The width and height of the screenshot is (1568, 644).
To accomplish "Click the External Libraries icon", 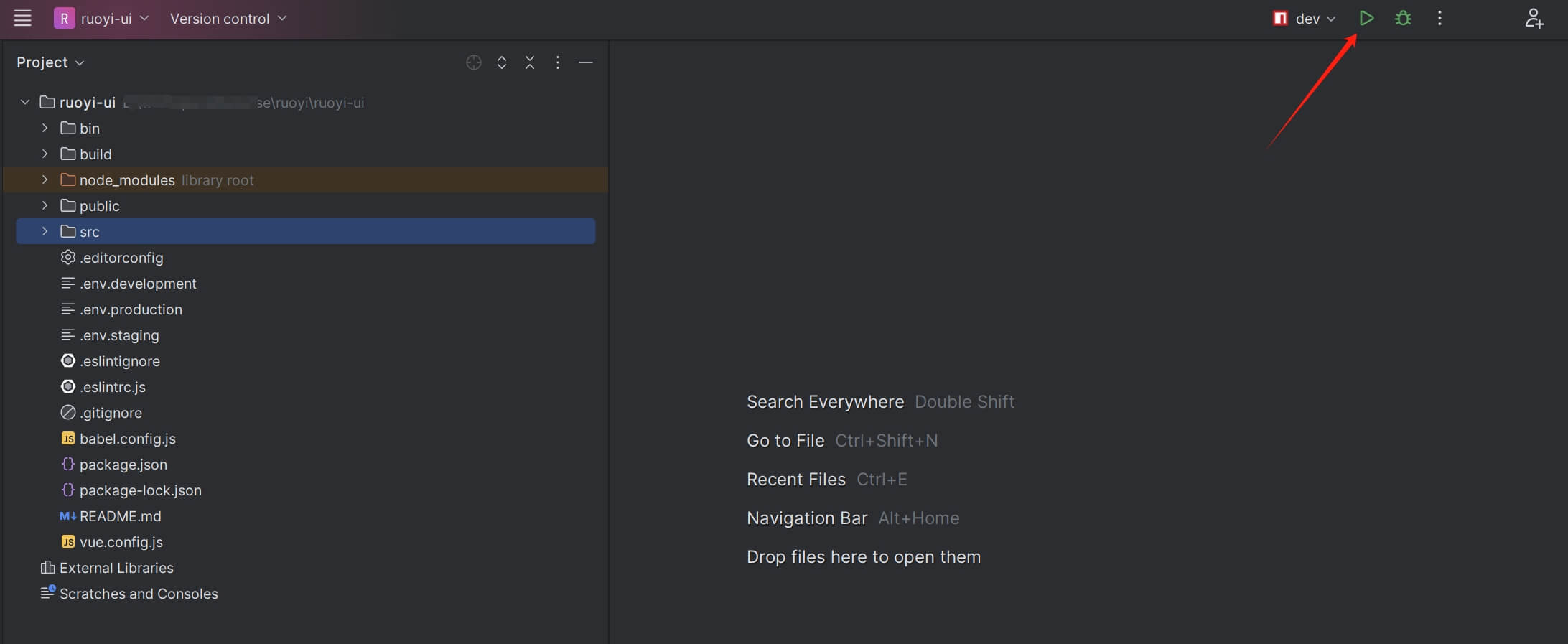I will click(47, 567).
